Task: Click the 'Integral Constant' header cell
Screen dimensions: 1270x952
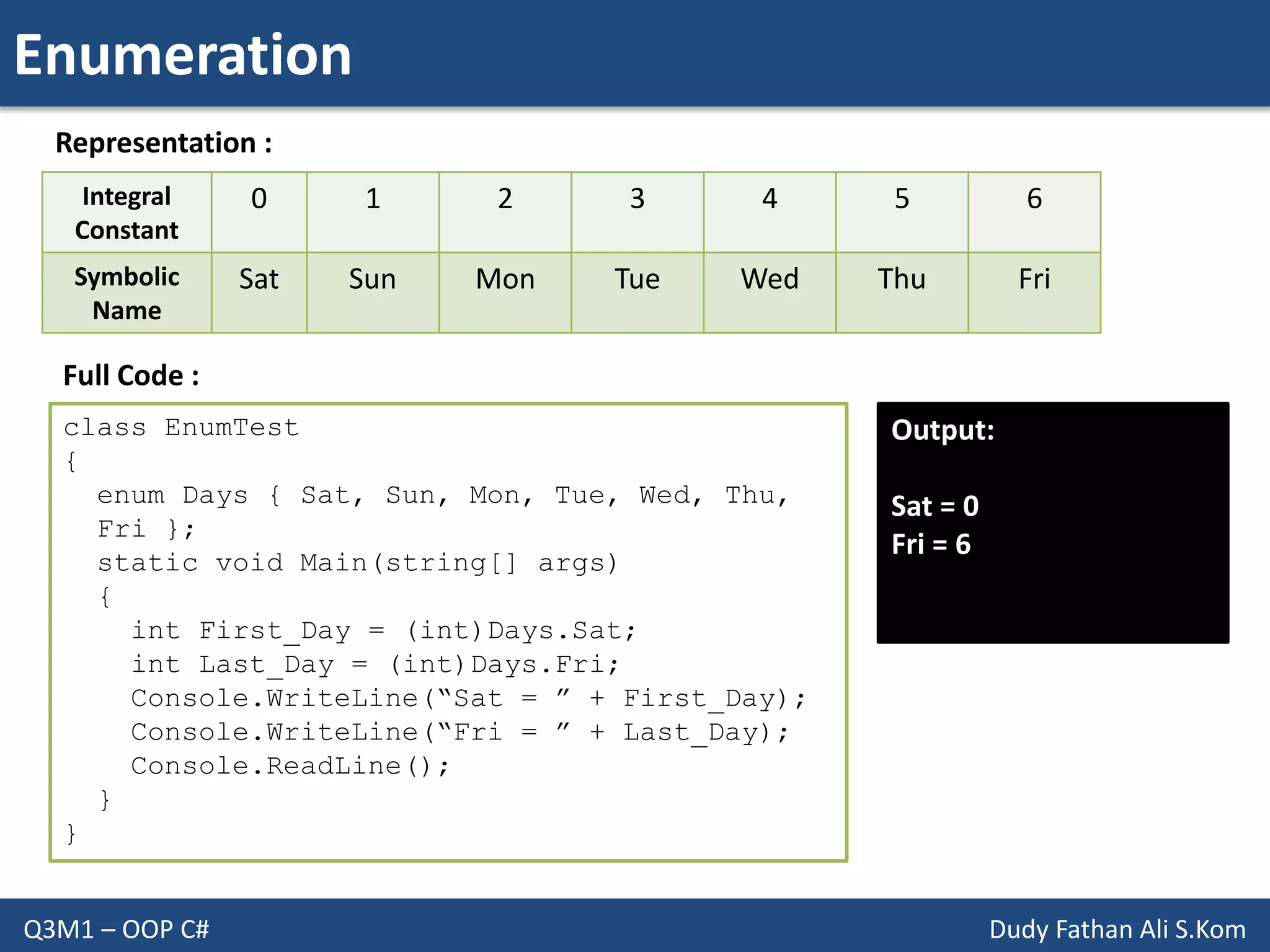Action: coord(127,213)
